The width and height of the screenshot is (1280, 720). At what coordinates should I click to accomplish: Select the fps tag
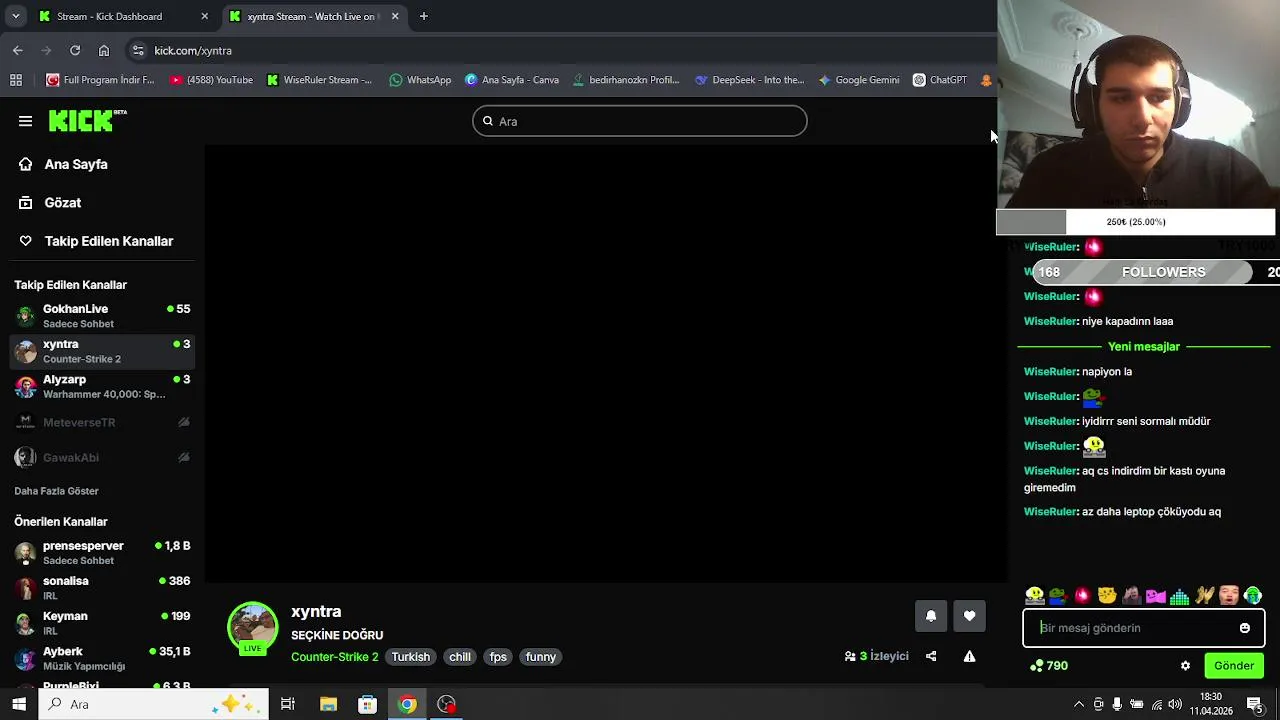tap(498, 657)
